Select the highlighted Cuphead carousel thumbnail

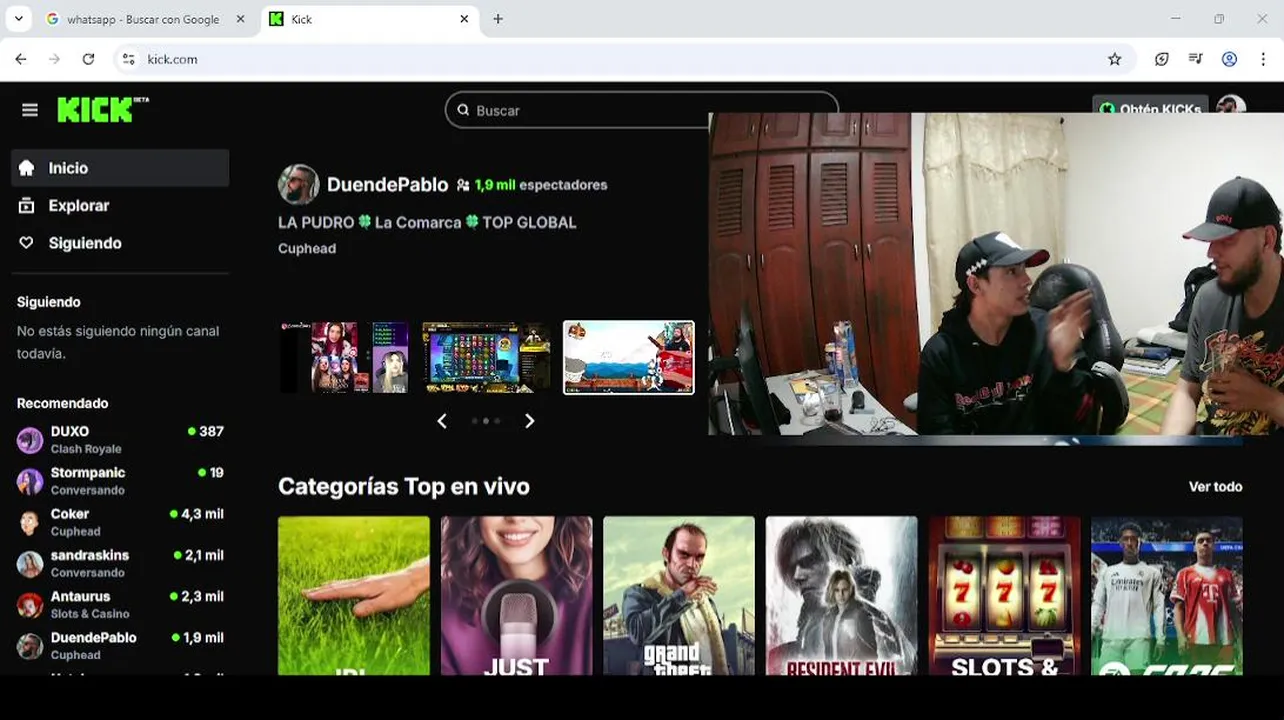[x=628, y=357]
